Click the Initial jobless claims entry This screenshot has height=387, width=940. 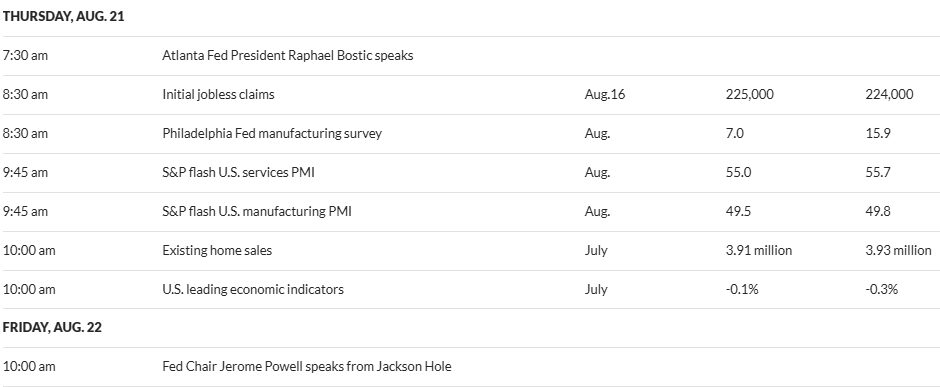point(218,94)
